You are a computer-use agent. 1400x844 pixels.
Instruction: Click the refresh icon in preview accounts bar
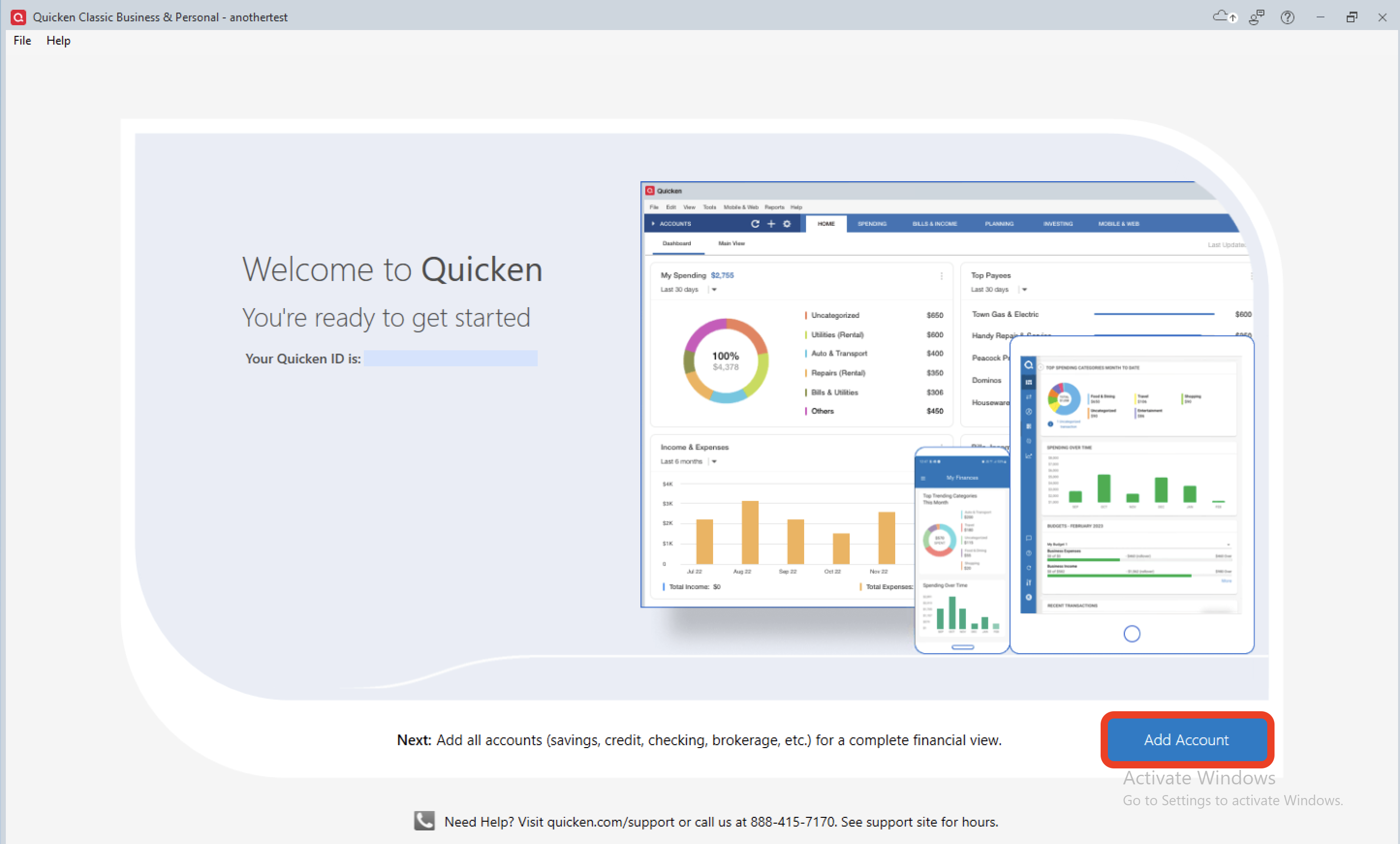coord(755,223)
